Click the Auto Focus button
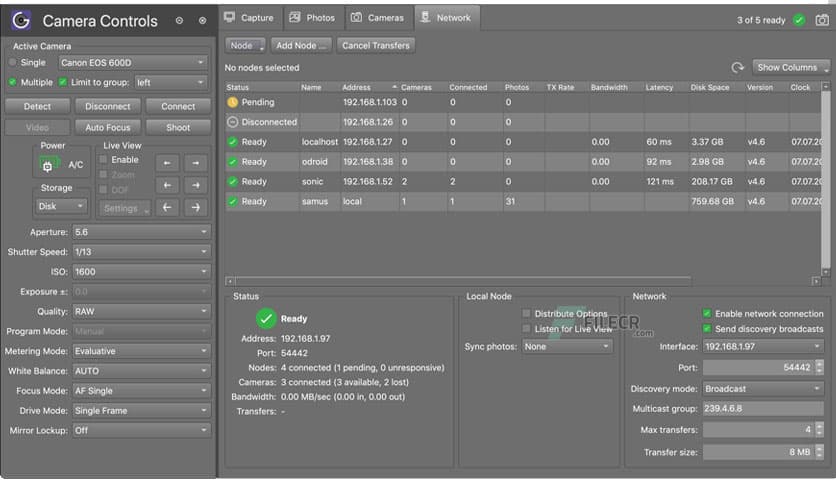The image size is (836, 484). [x=108, y=127]
